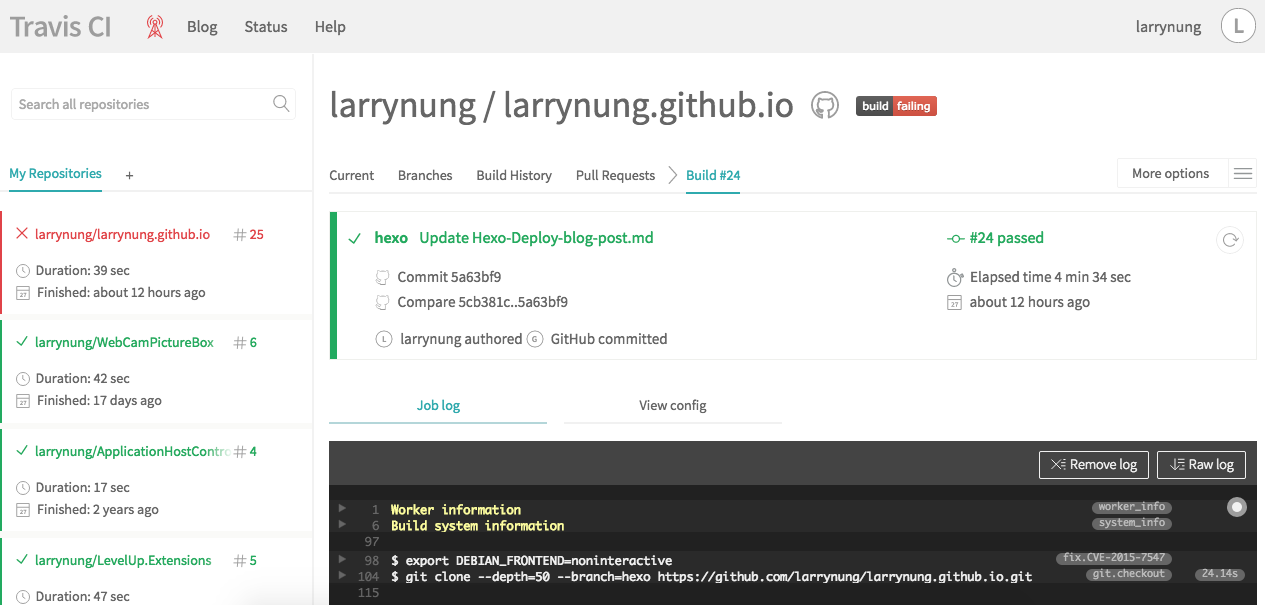
Task: Click the system_info log tag
Action: [1130, 523]
